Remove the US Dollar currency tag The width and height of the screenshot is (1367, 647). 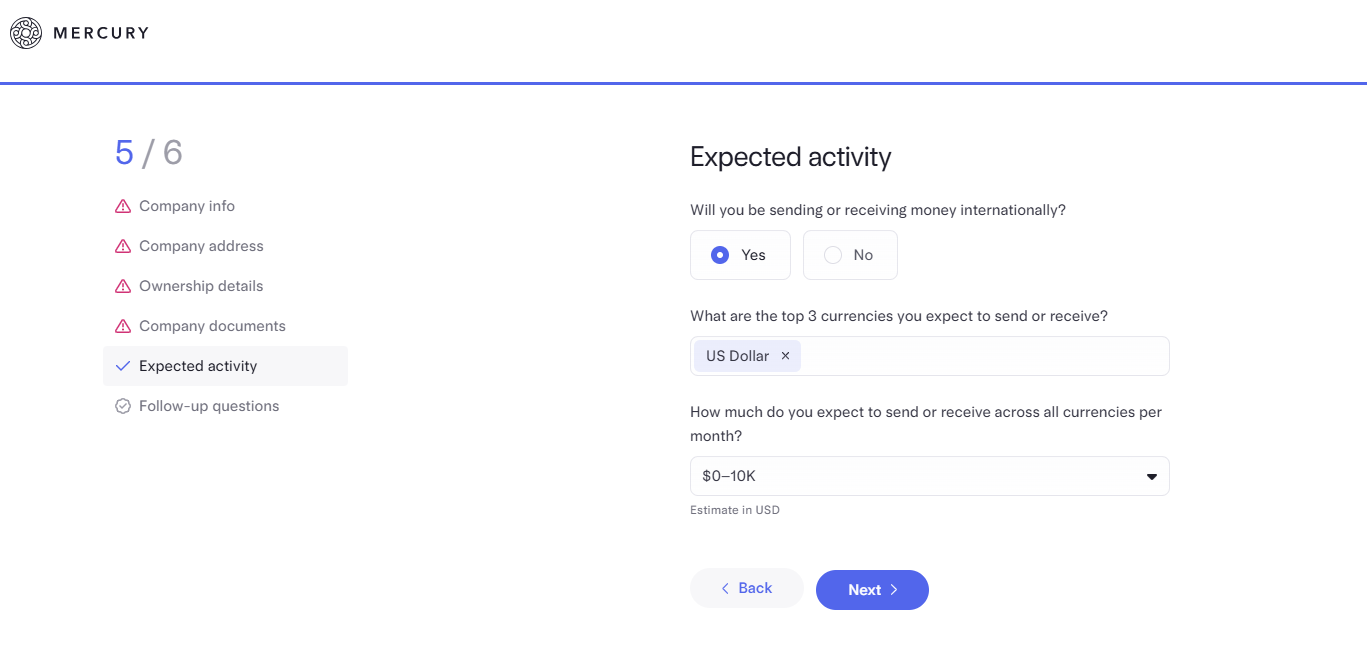click(x=785, y=356)
